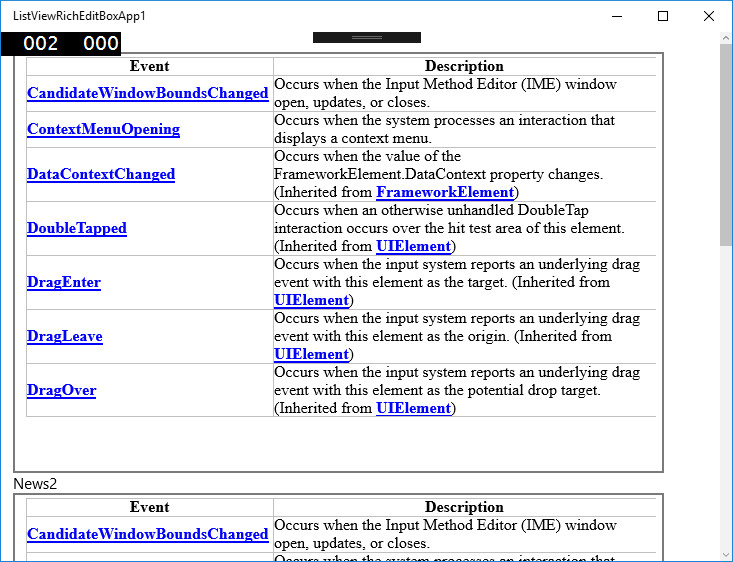The width and height of the screenshot is (733, 562).
Task: Open CandidateWindowBoundsChanged link under News2
Action: 148,534
